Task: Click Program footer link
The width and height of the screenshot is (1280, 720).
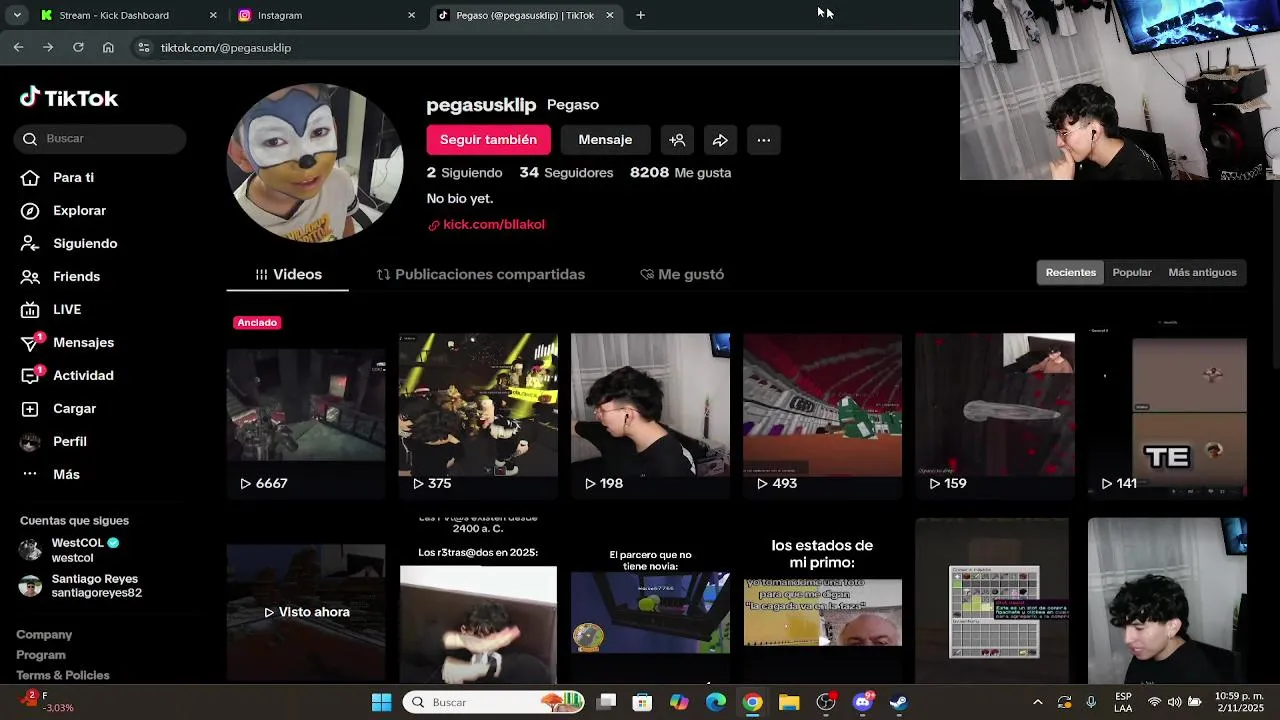Action: tap(41, 655)
